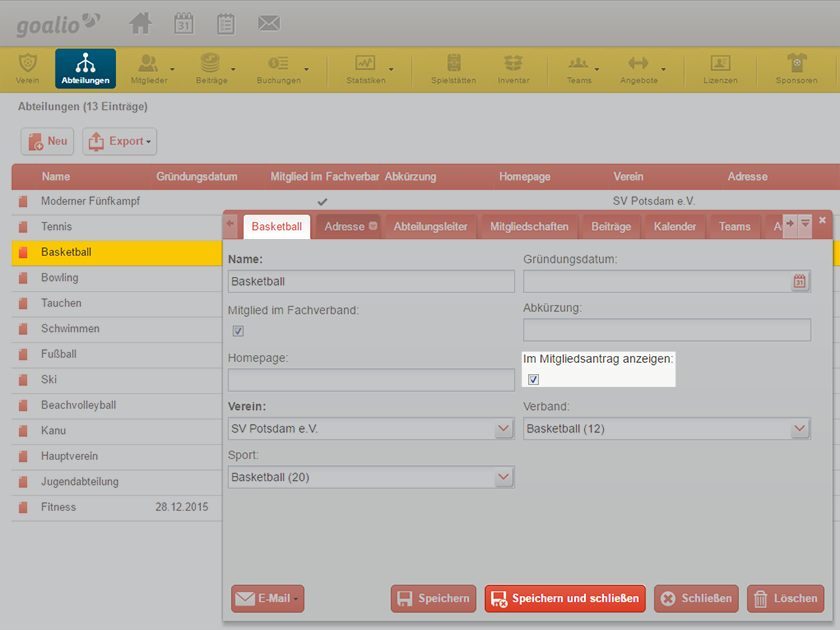The width and height of the screenshot is (840, 630).
Task: Open the calendar icon showing 31
Action: pos(184,24)
